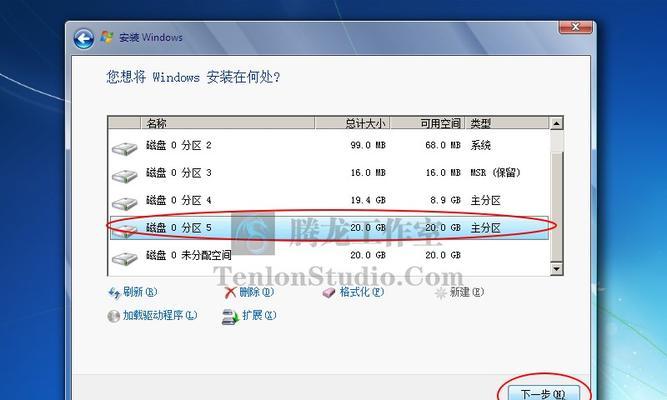
Task: Select the row 磁盘 0 分区 5
Action: (x=329, y=228)
